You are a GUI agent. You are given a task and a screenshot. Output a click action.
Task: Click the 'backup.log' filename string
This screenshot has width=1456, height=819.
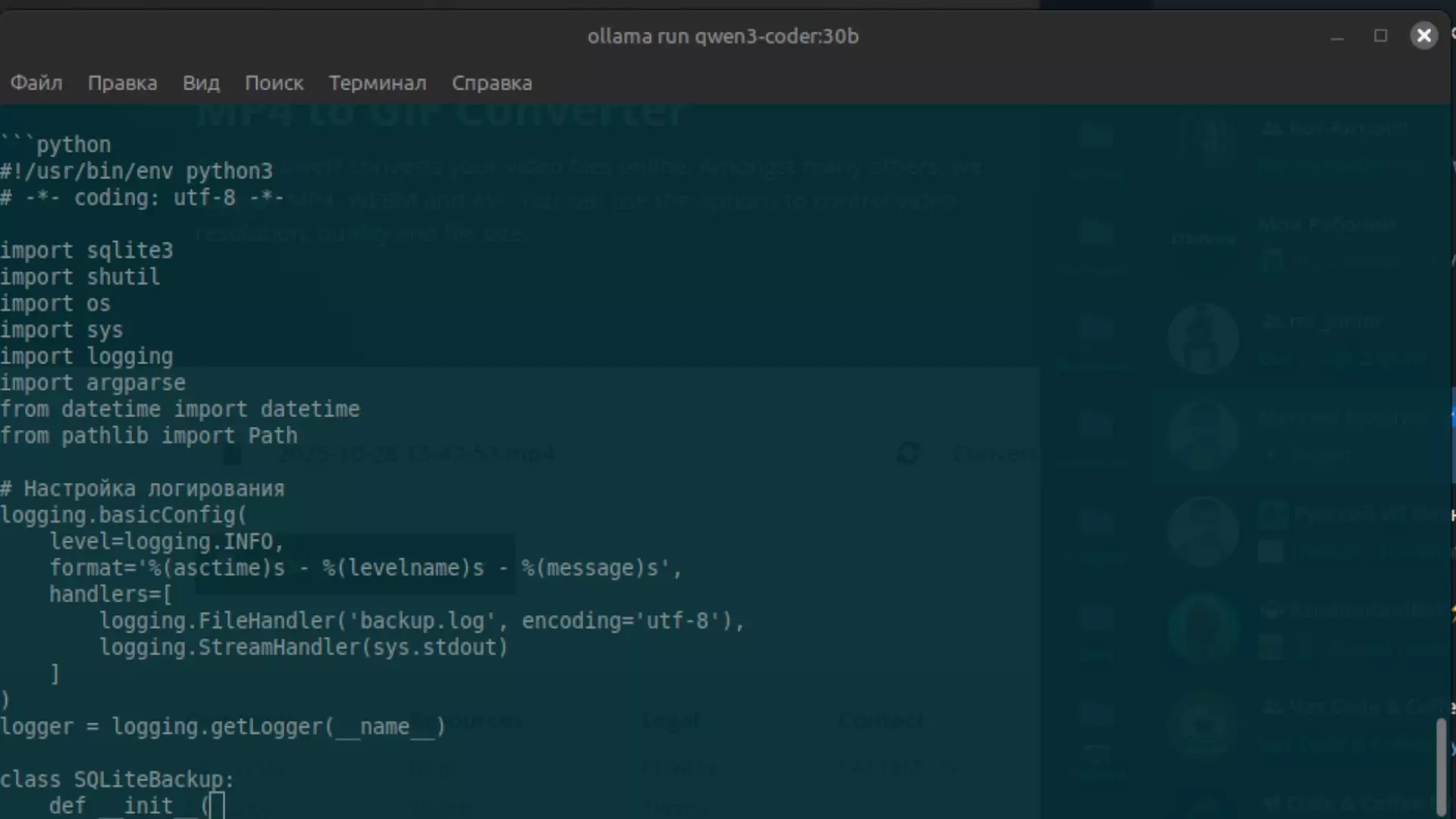coord(421,621)
